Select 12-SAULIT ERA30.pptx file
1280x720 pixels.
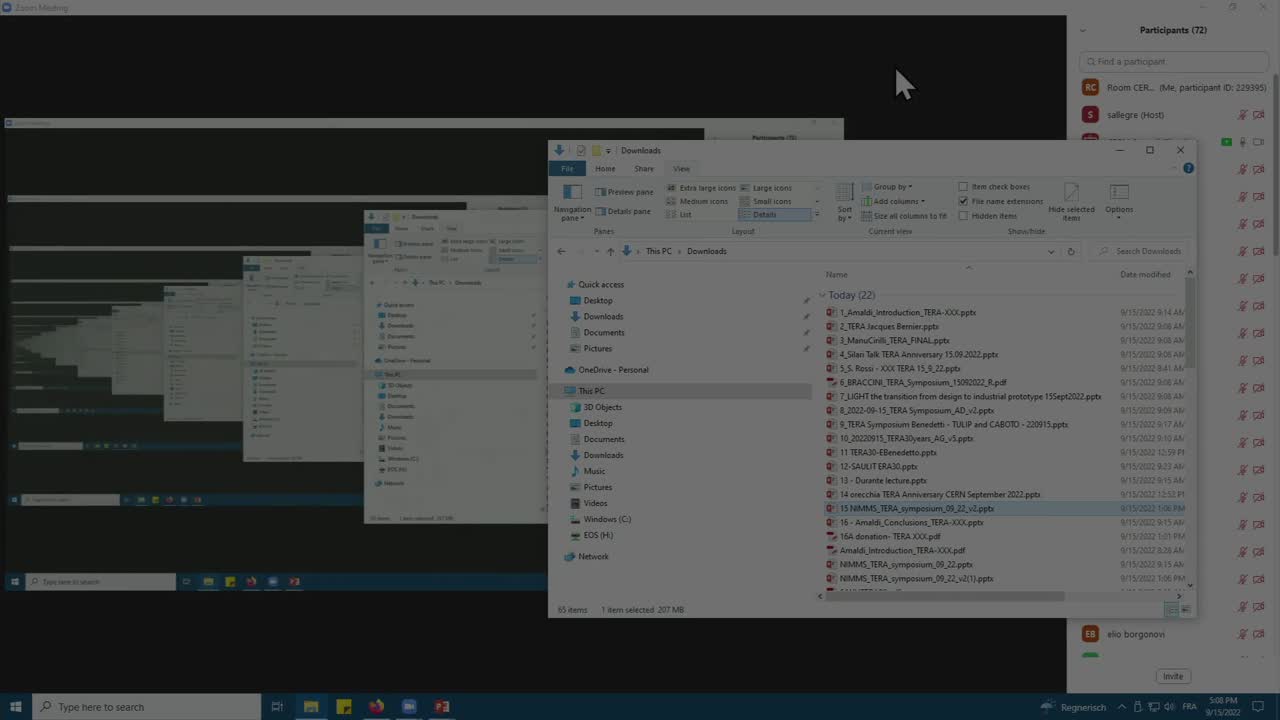878,466
